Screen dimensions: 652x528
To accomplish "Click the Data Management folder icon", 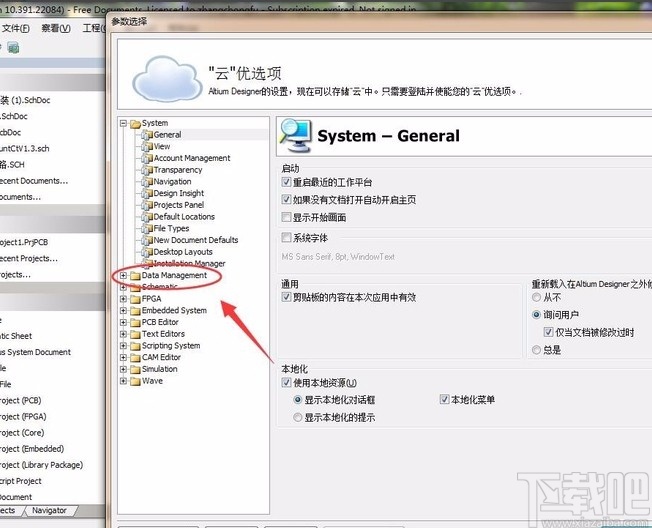I will point(135,276).
